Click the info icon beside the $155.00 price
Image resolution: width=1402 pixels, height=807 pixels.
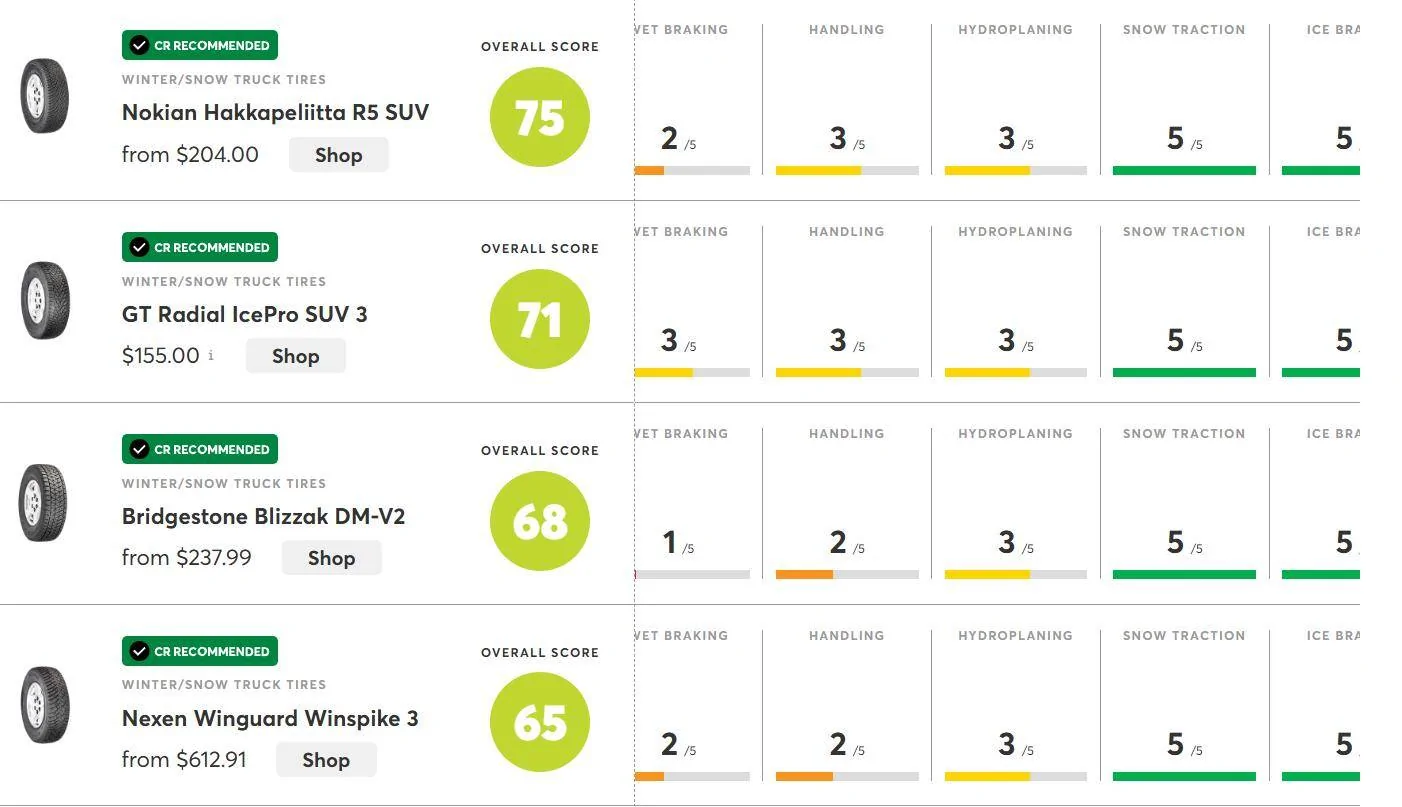pos(211,355)
